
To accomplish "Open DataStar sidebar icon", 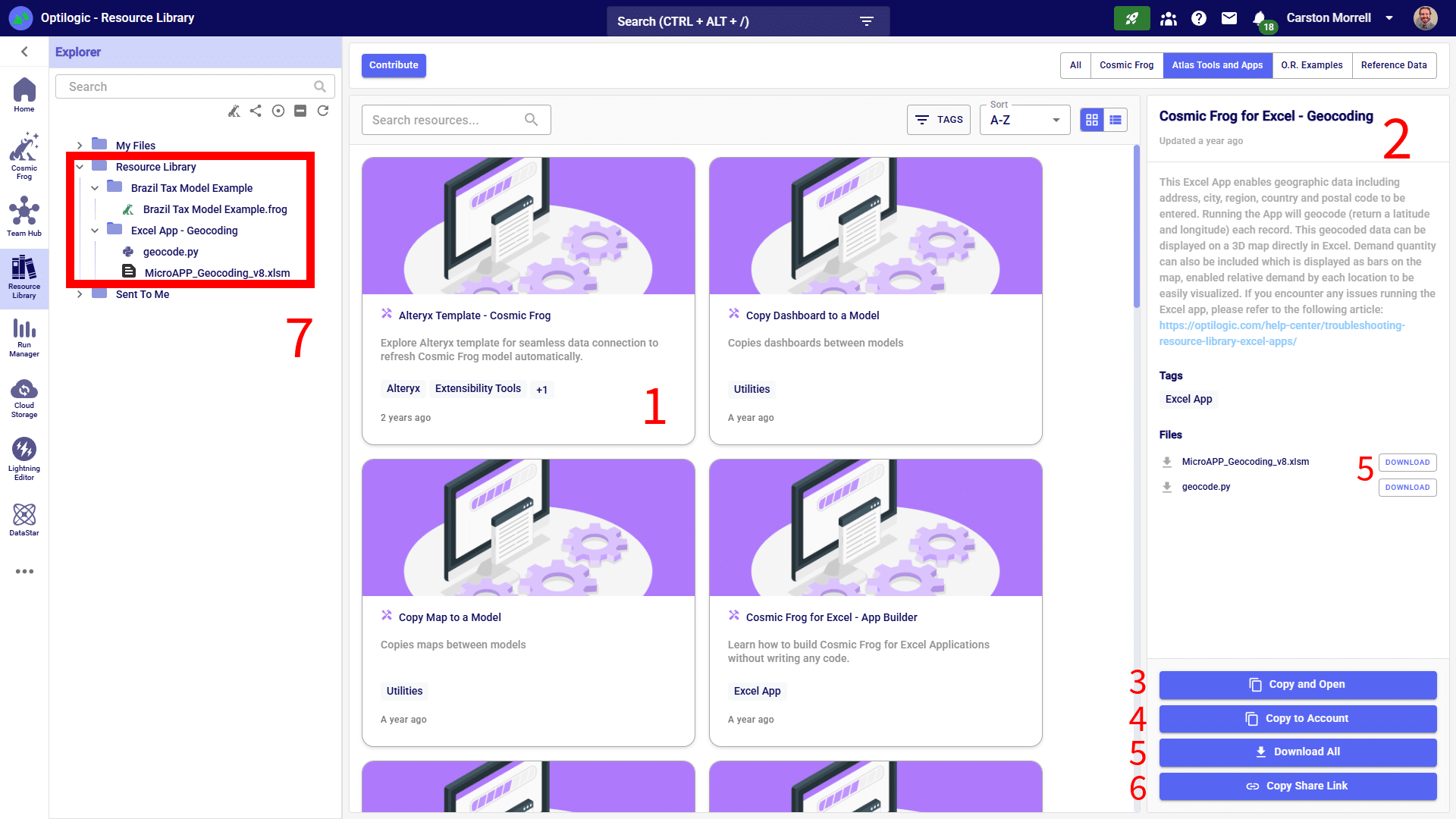I will click(24, 519).
